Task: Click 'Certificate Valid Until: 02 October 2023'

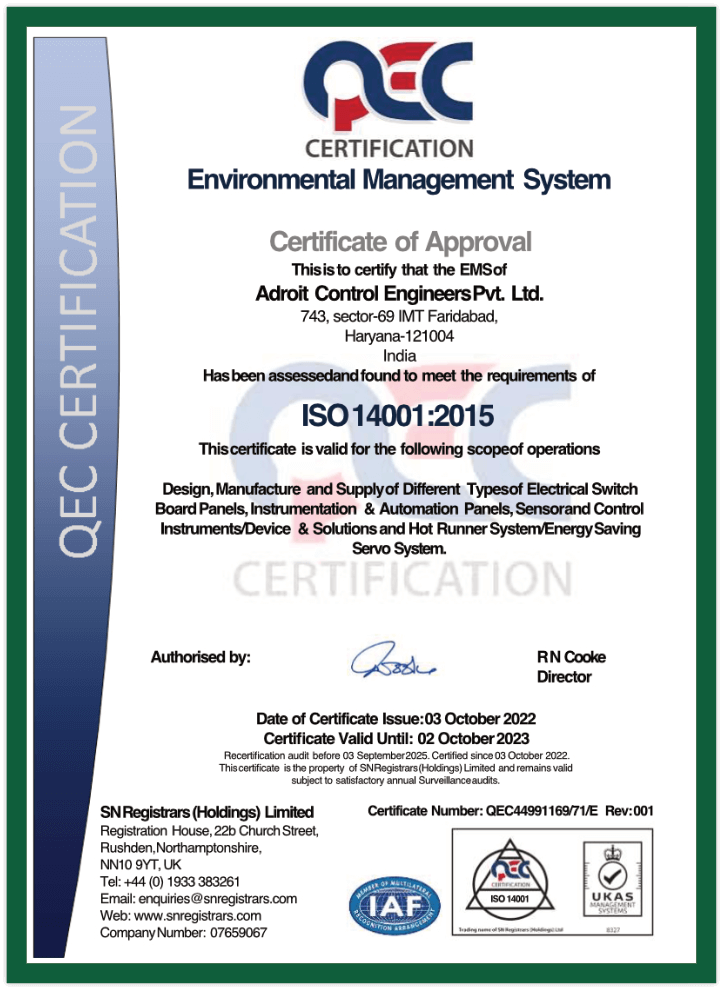Action: coord(397,739)
